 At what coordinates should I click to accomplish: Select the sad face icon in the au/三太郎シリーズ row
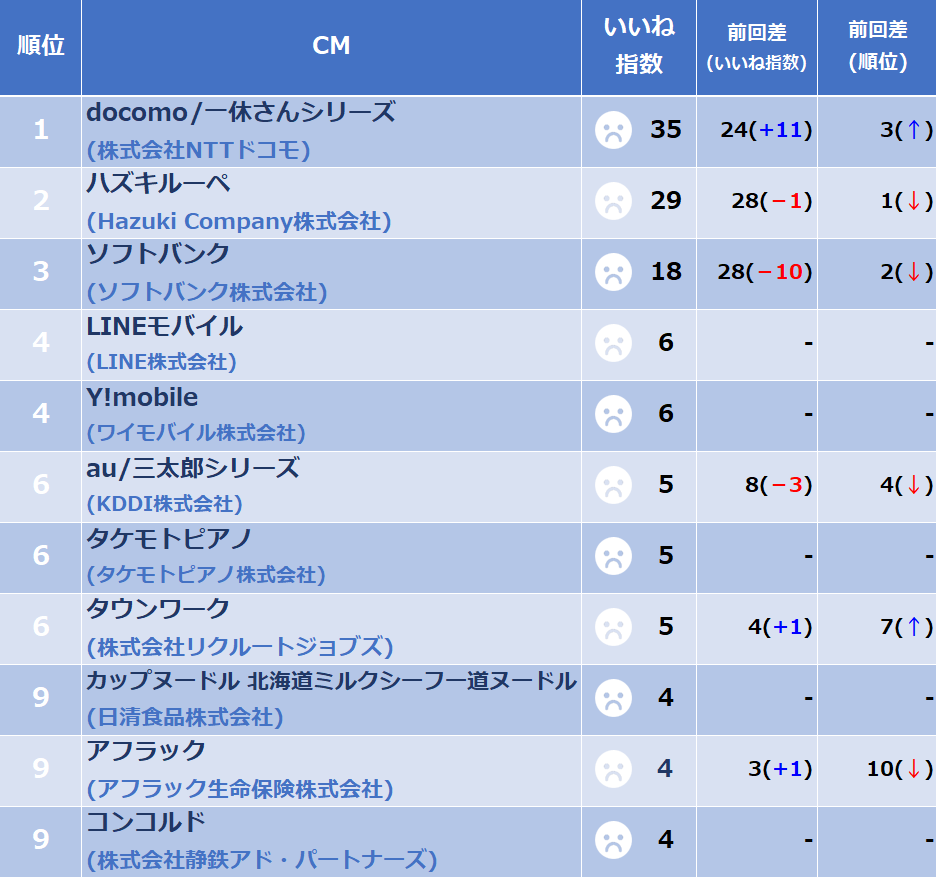(x=613, y=485)
